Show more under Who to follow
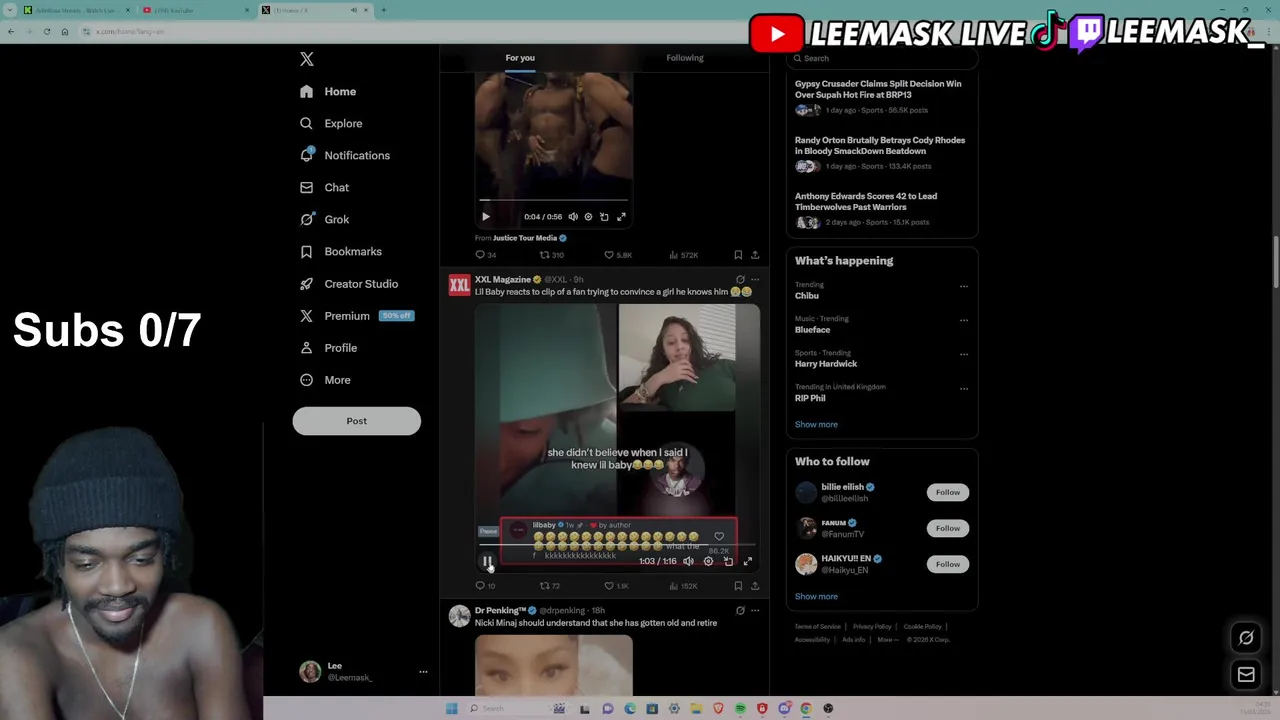 coord(816,596)
